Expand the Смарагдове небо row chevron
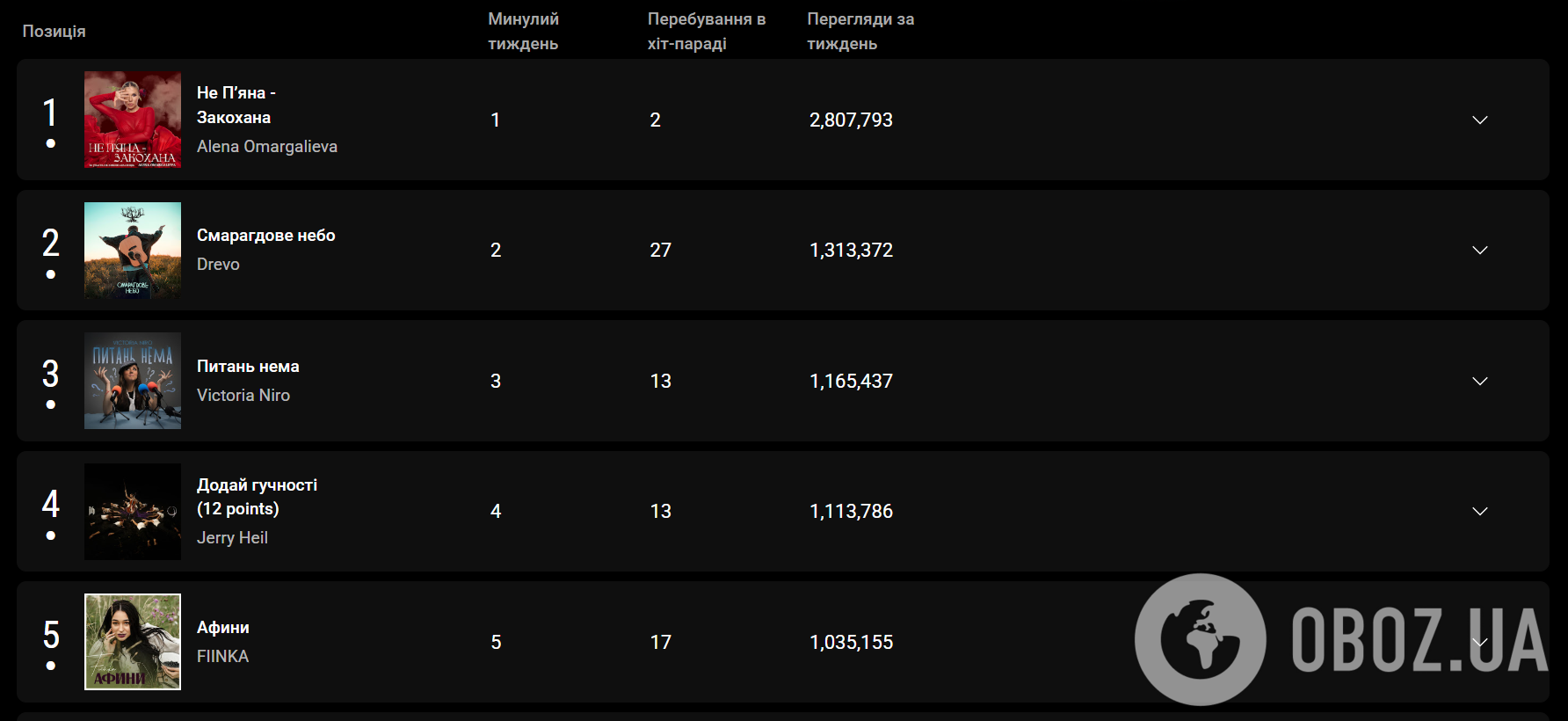The height and width of the screenshot is (721, 1568). click(x=1479, y=251)
